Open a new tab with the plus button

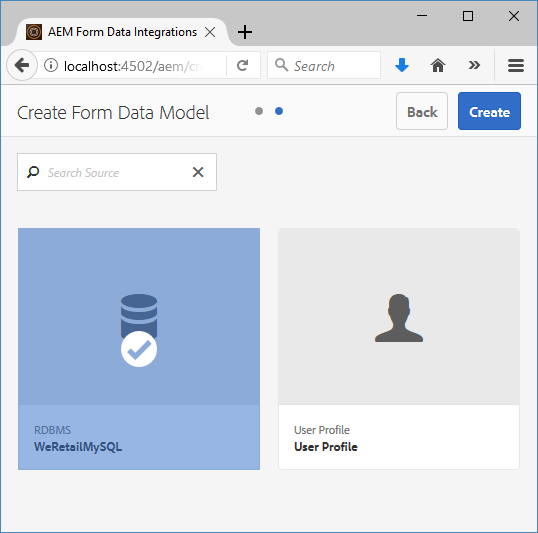[x=245, y=32]
